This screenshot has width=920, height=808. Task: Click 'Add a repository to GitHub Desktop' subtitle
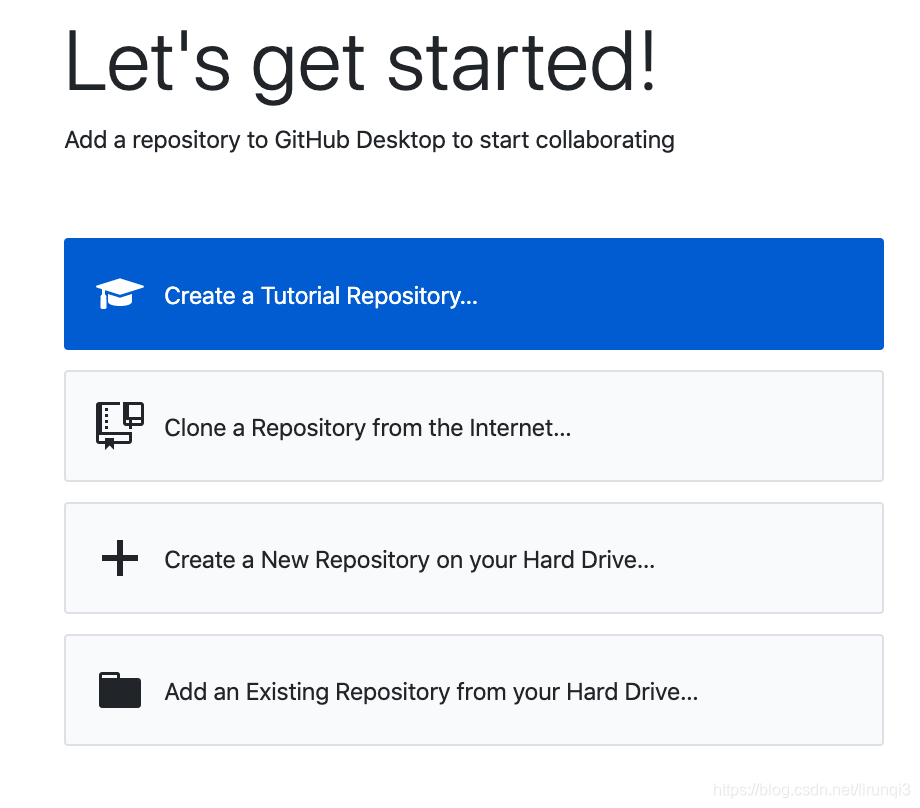point(370,140)
